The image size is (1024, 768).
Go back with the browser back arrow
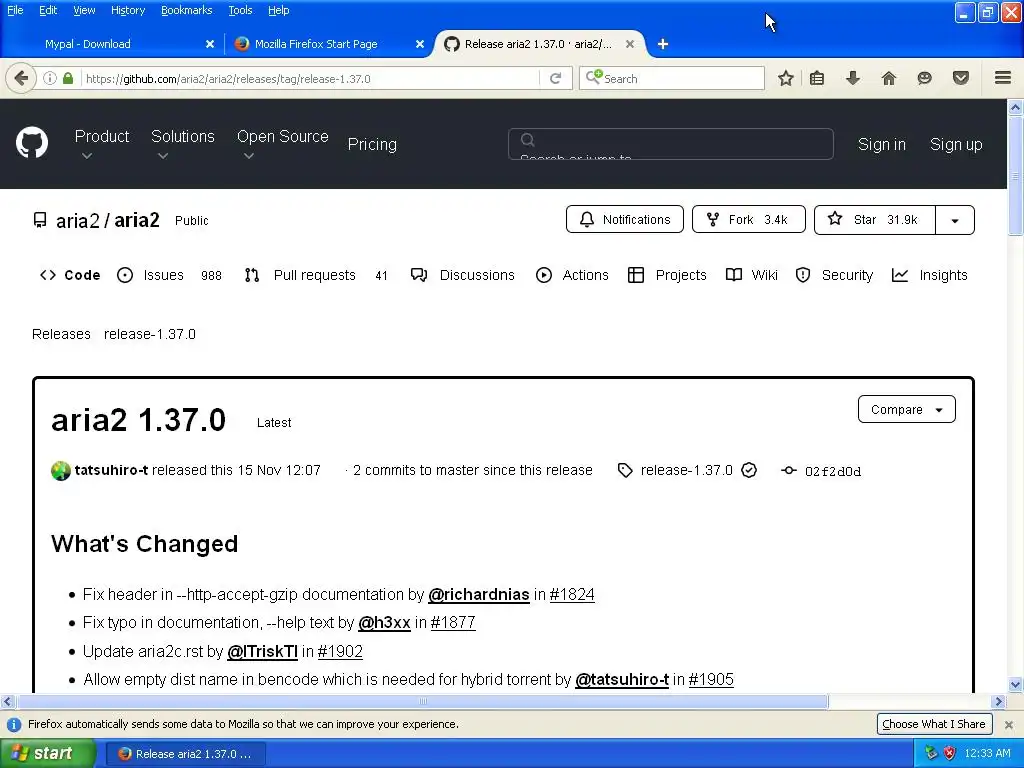click(x=21, y=78)
